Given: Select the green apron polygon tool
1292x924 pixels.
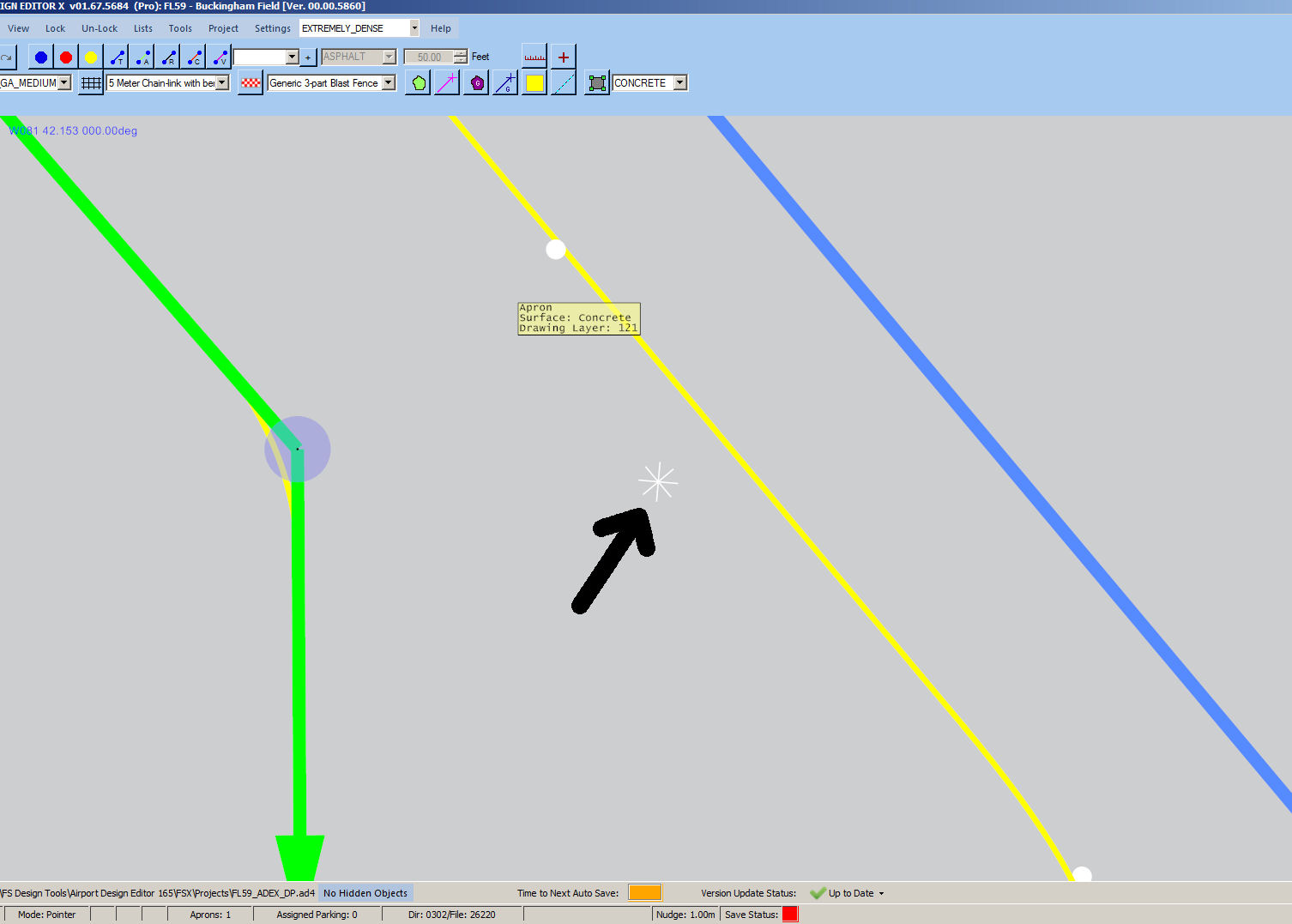Looking at the screenshot, I should (x=418, y=82).
